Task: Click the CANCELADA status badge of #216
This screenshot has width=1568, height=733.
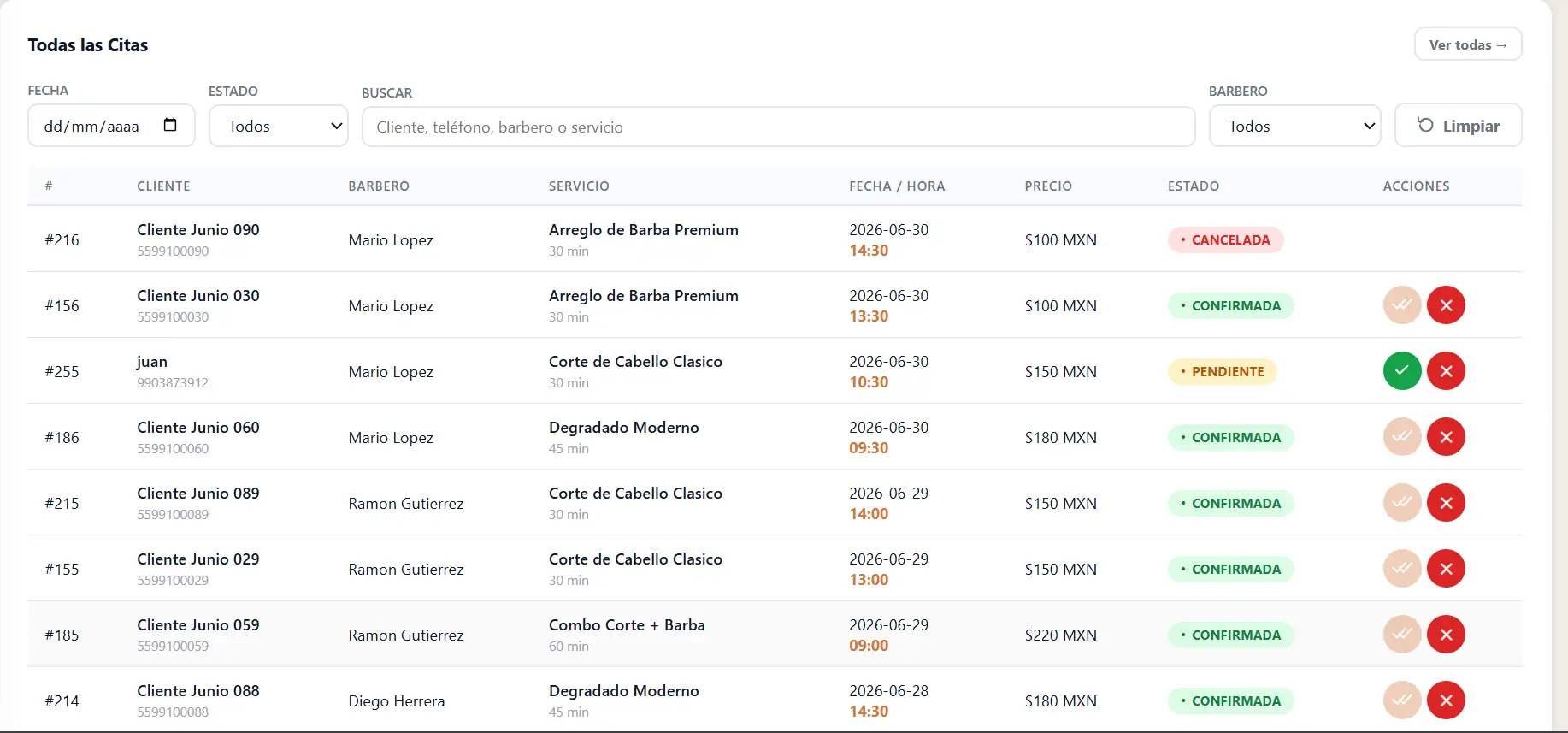Action: pos(1225,239)
